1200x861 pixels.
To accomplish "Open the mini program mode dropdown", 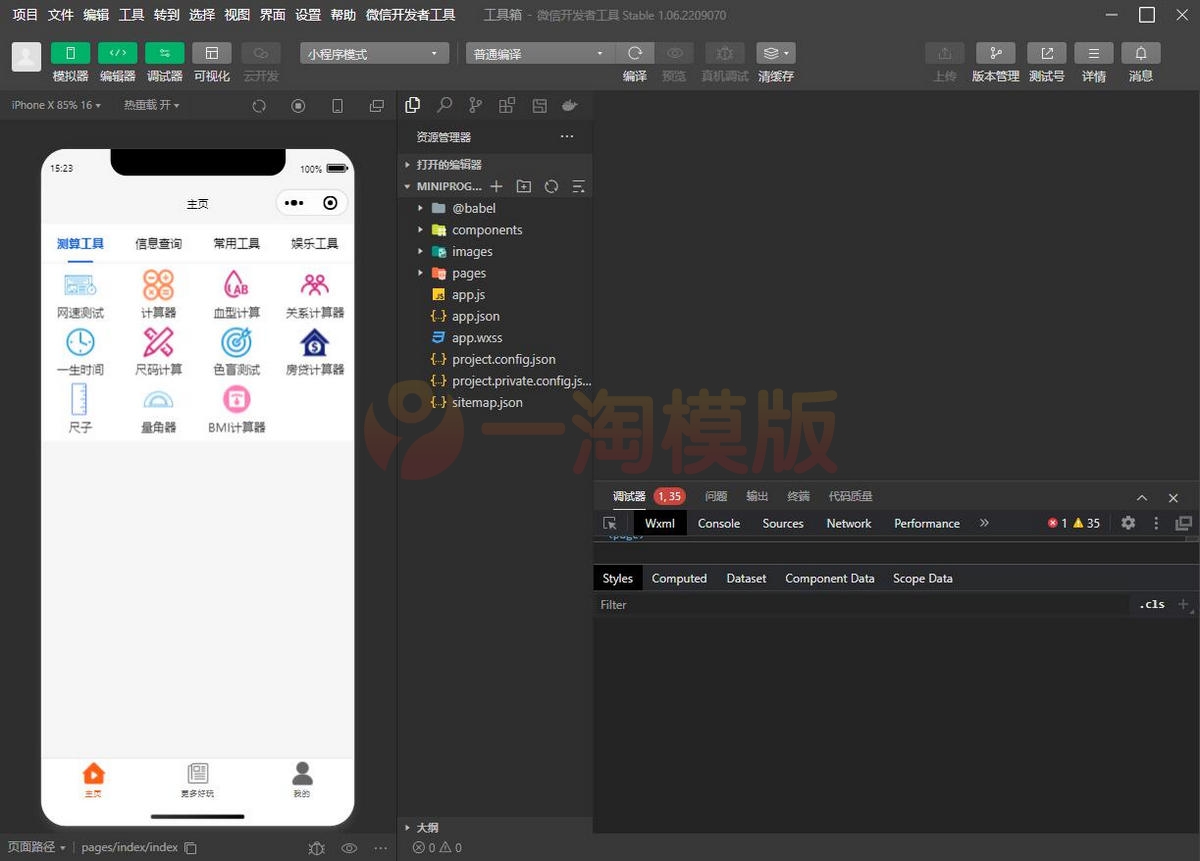I will 373,54.
